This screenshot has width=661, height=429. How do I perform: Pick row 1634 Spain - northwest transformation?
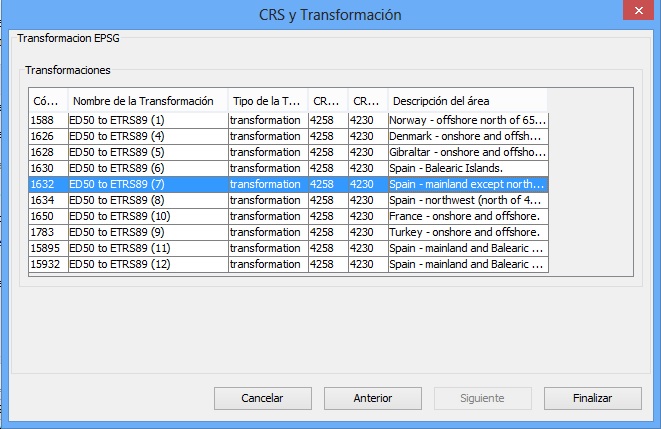click(x=289, y=200)
